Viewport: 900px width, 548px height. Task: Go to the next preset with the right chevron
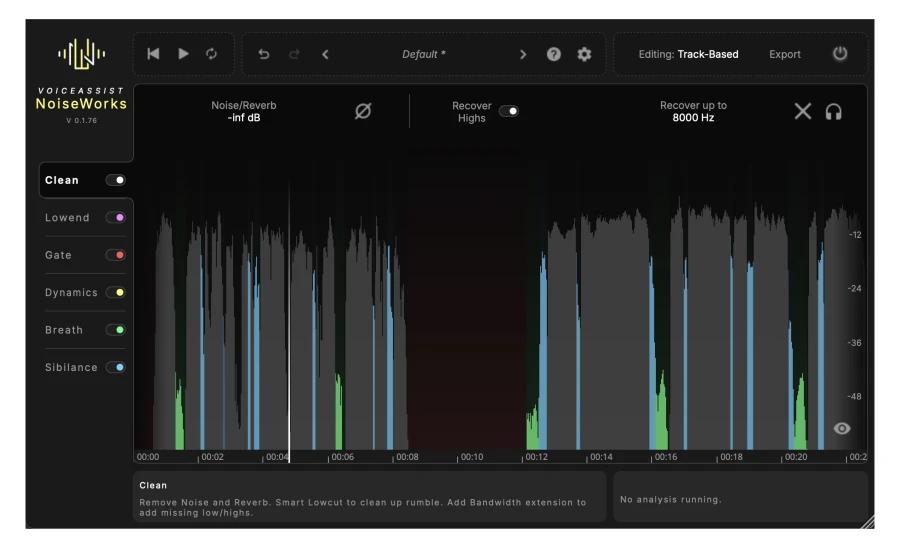(x=523, y=54)
